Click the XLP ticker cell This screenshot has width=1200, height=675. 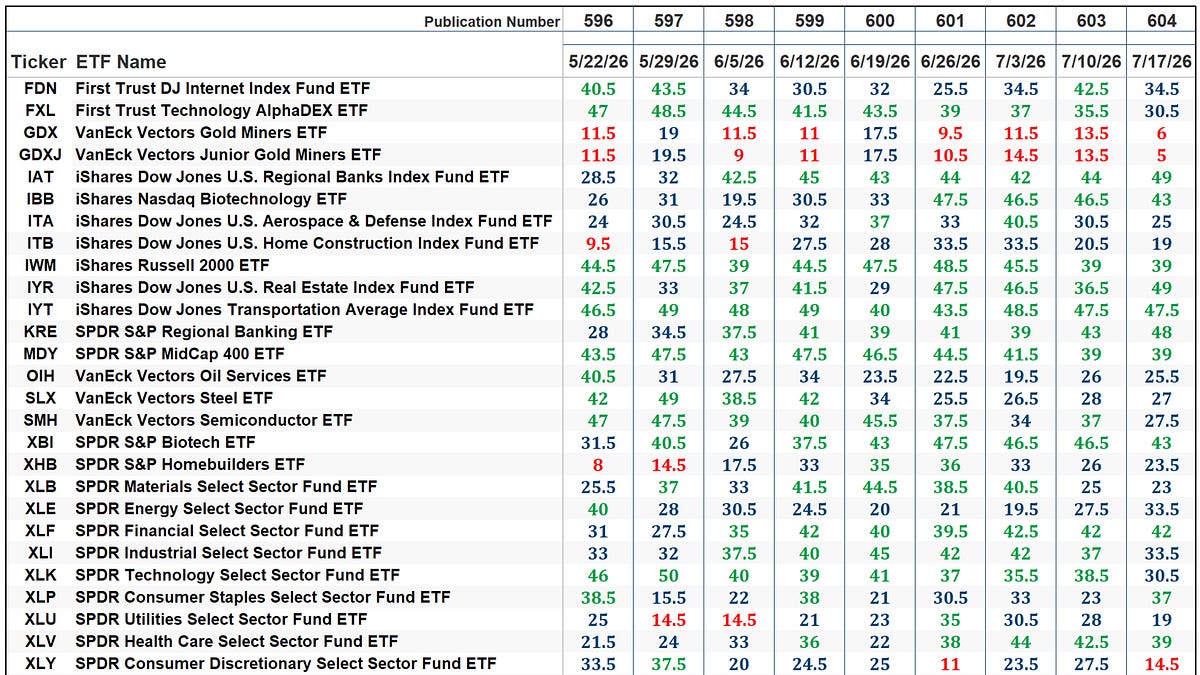pos(39,597)
